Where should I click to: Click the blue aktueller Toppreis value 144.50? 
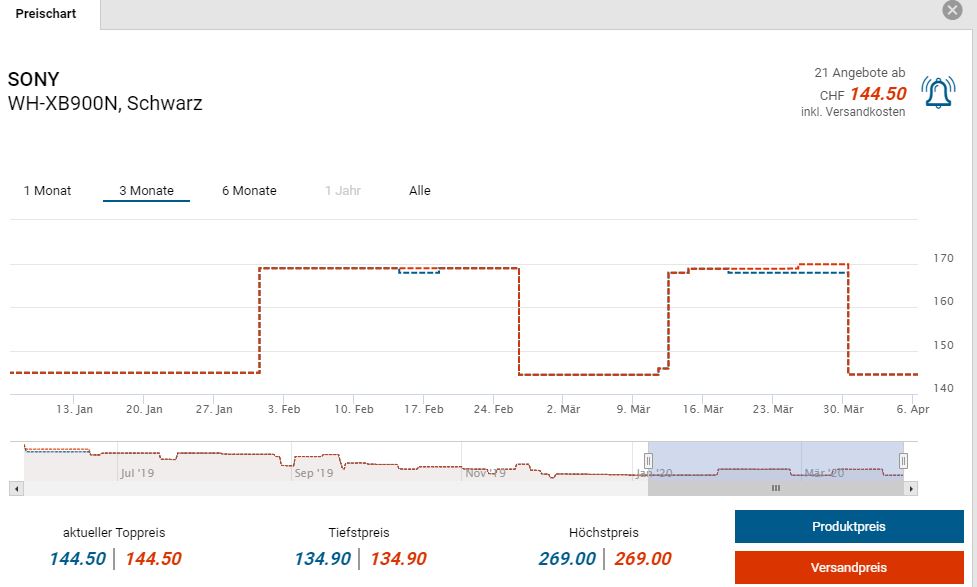click(x=77, y=558)
